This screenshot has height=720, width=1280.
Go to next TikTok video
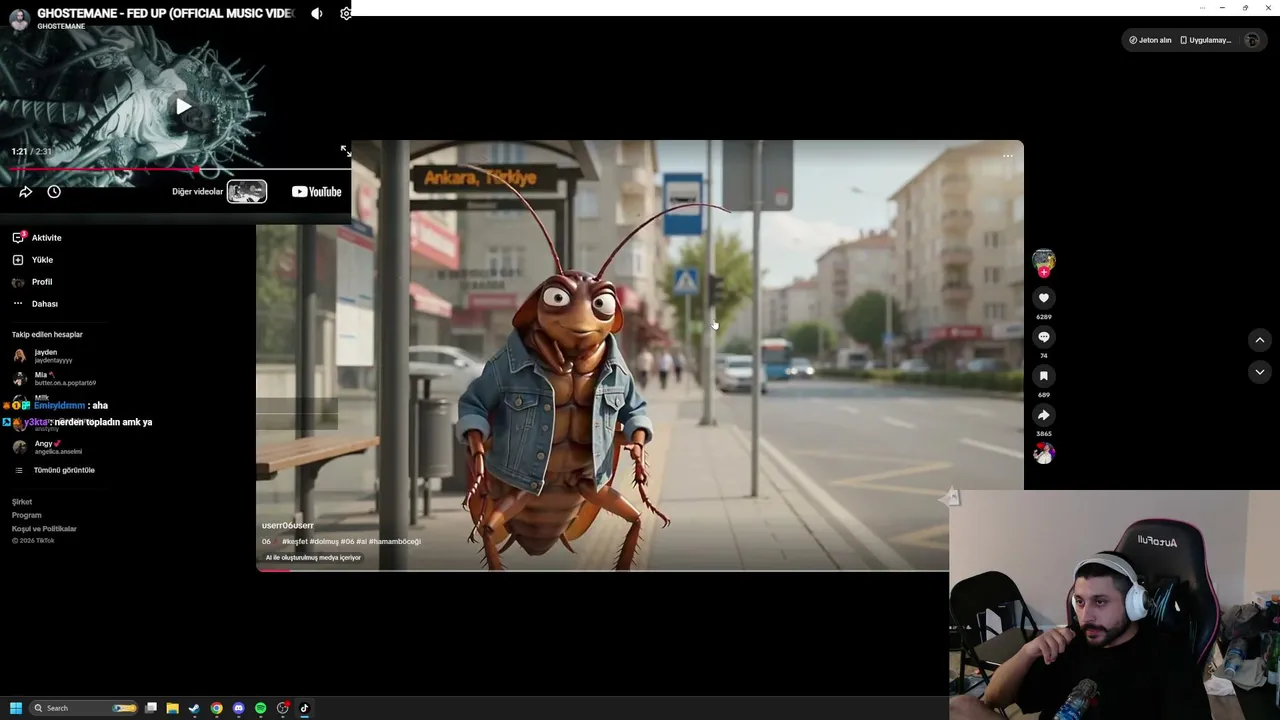point(1259,372)
